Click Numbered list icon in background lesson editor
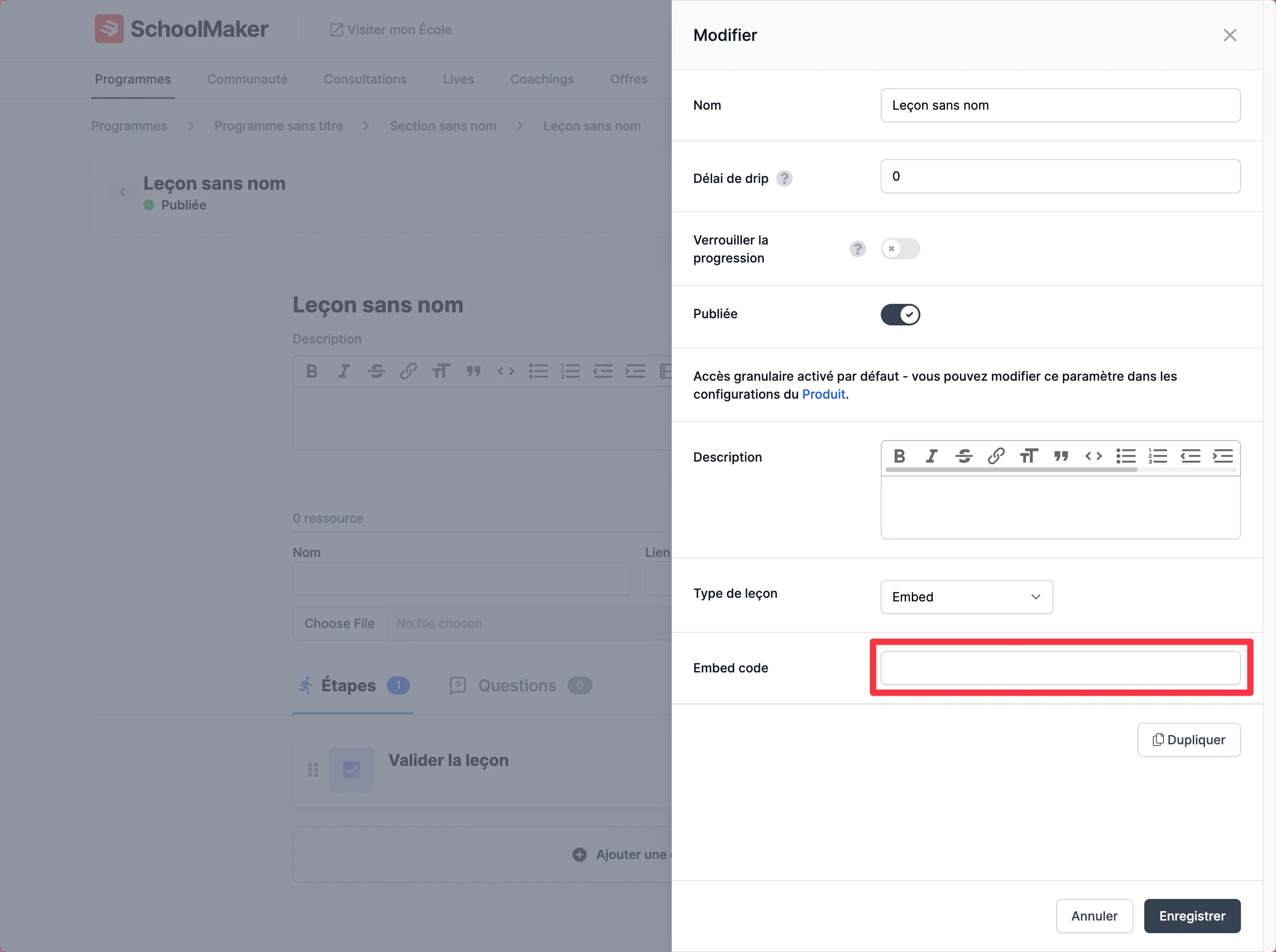 [571, 370]
